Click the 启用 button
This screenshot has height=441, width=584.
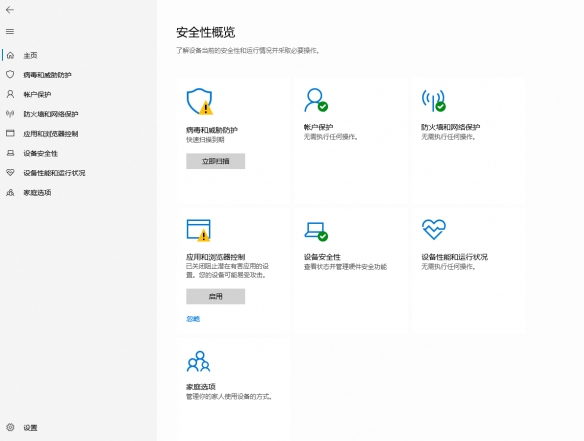[216, 296]
